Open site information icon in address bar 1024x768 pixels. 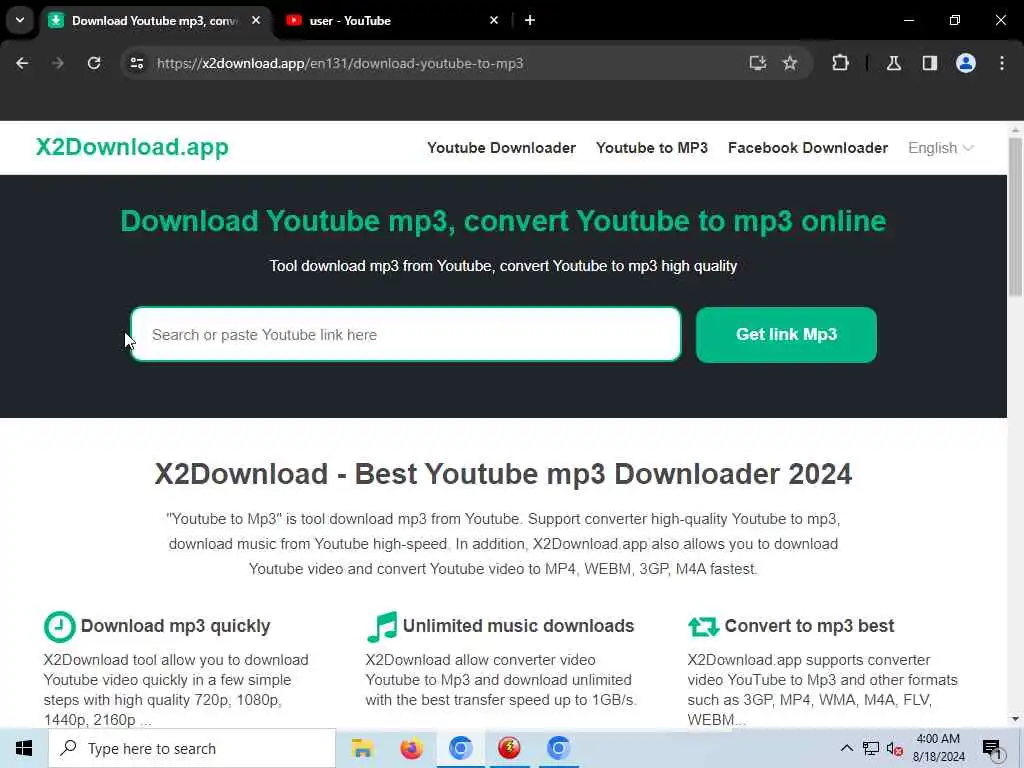pos(136,63)
